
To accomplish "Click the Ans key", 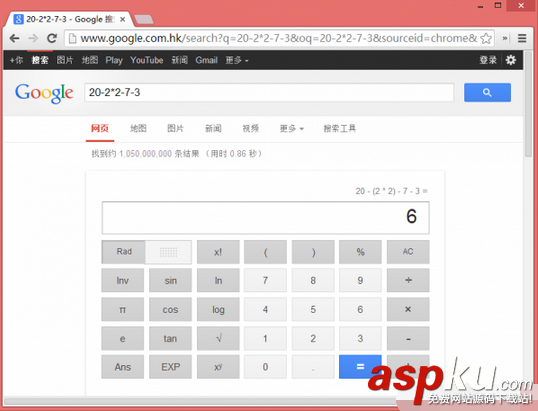I will pyautogui.click(x=122, y=367).
